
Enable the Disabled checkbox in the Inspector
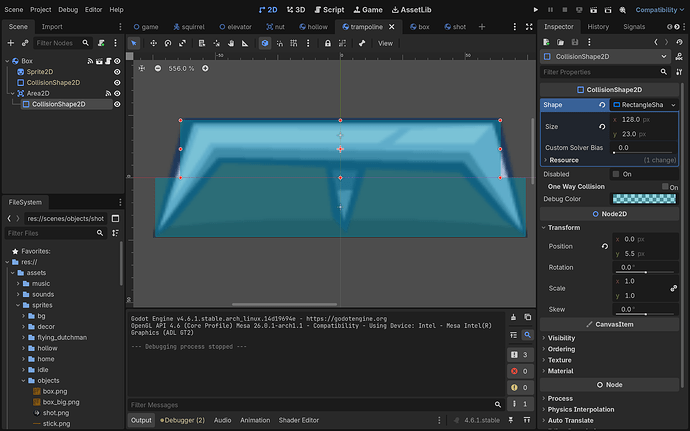tap(614, 174)
